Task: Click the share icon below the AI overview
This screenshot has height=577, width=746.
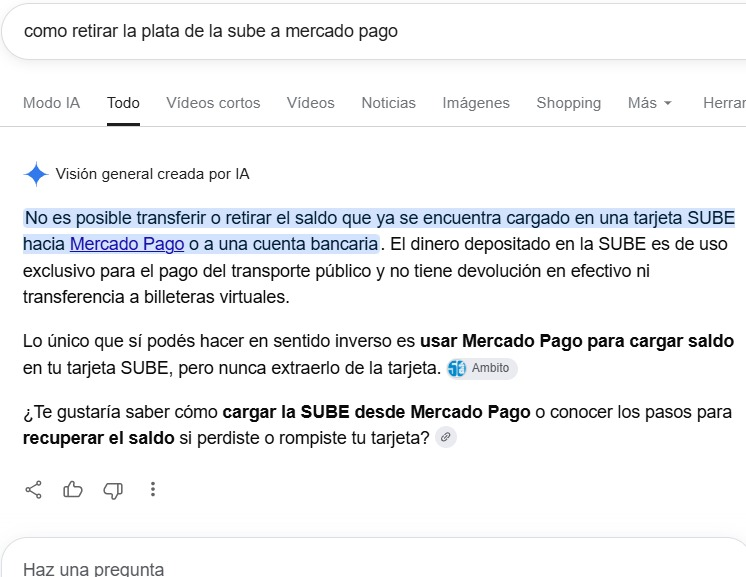Action: point(33,489)
